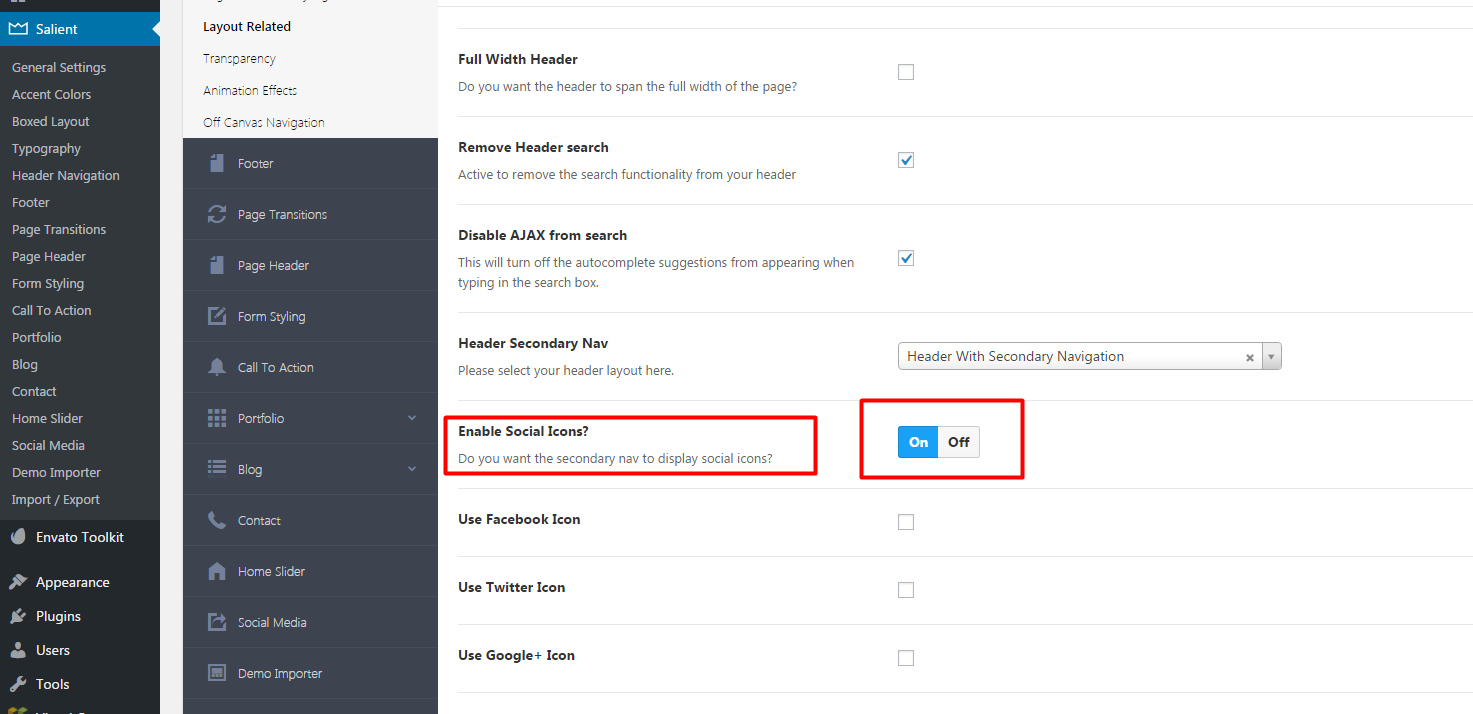Click the Call To Action bell icon
1473x714 pixels.
[x=216, y=367]
